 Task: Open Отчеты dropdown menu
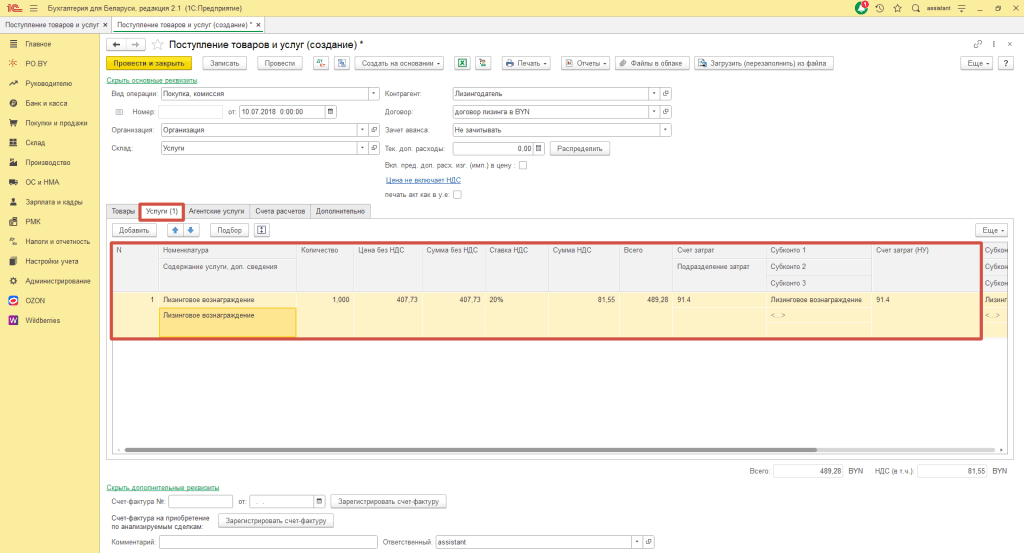pos(585,63)
